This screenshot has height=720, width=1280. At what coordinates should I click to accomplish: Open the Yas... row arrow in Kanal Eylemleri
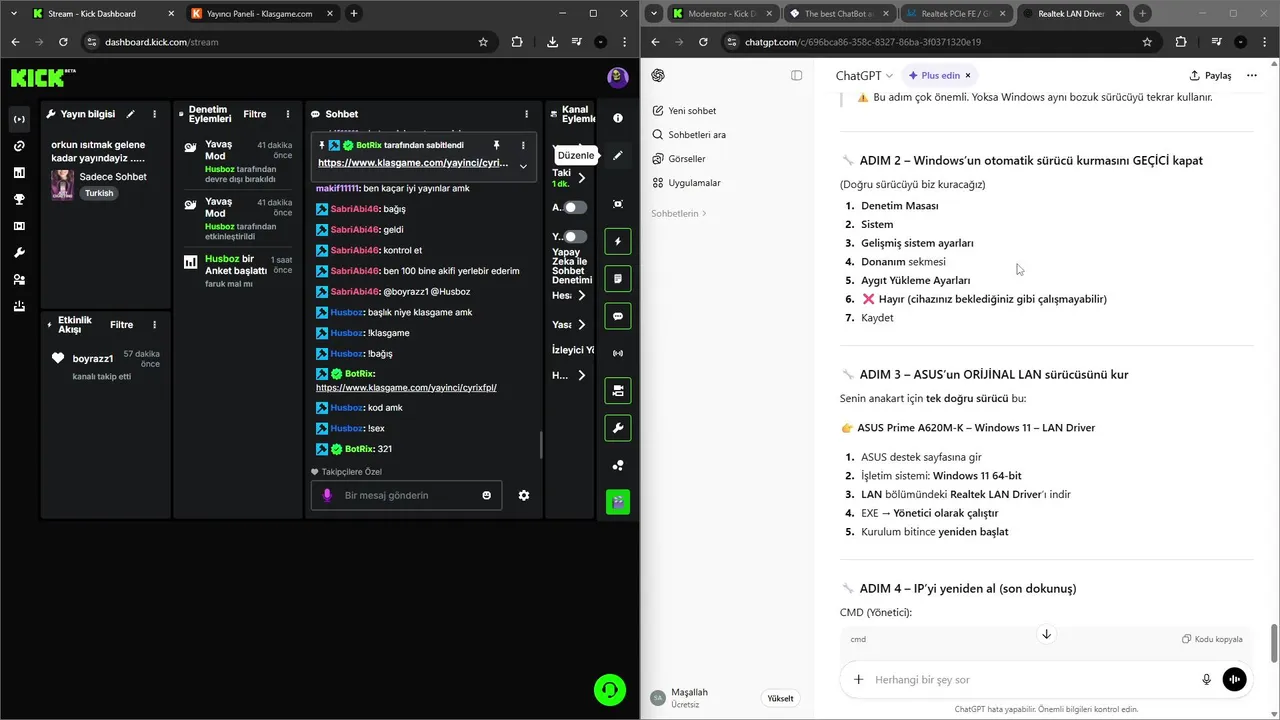coord(583,324)
